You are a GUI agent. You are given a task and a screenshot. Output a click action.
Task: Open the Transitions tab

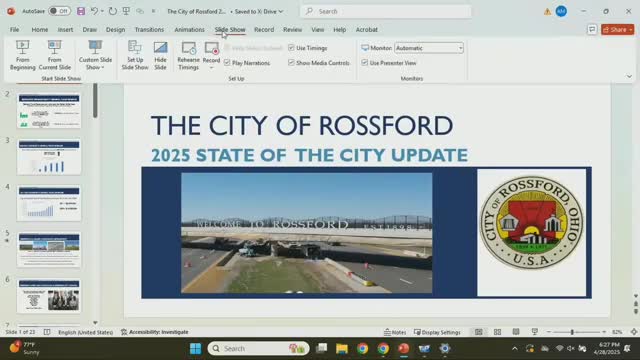[149, 29]
